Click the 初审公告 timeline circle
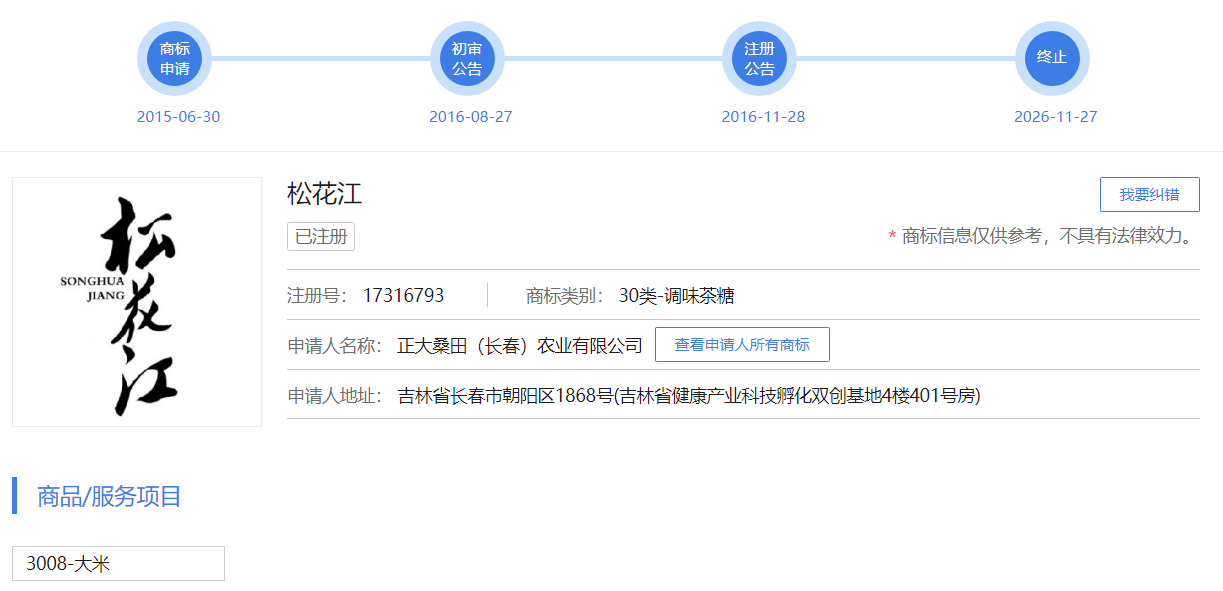Viewport: 1223px width, 591px height. tap(467, 58)
